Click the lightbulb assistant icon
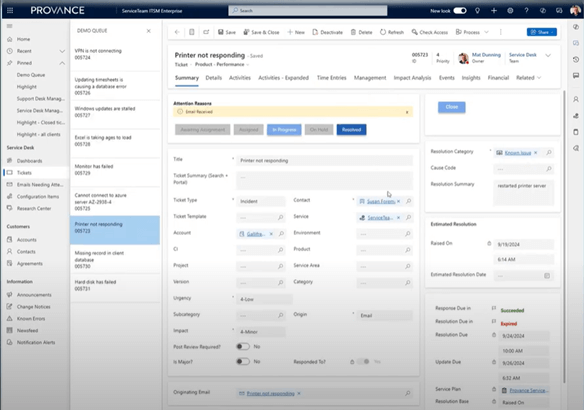The height and width of the screenshot is (410, 584). coord(477,10)
